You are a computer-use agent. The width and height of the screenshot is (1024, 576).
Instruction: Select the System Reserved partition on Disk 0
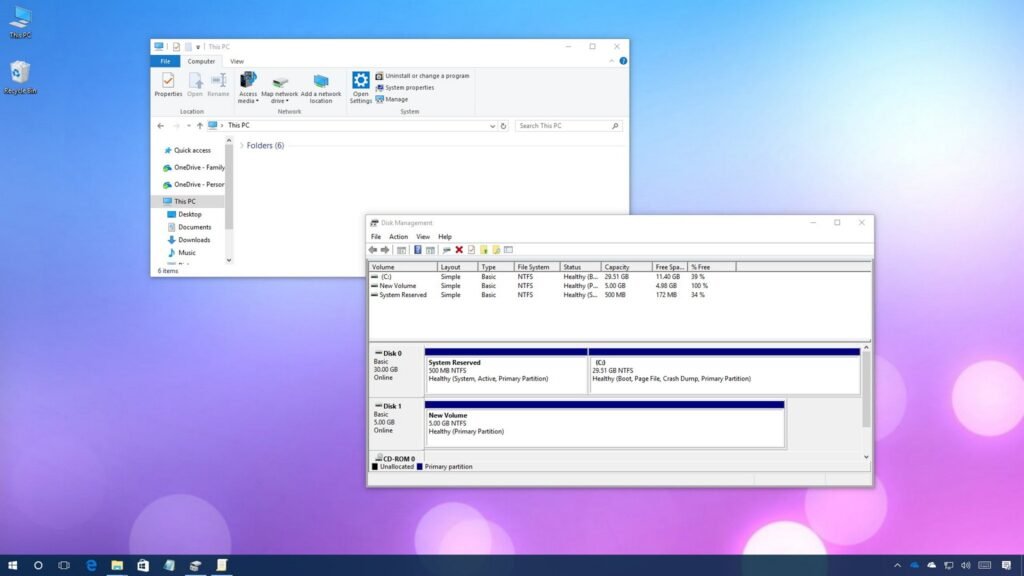coord(506,371)
